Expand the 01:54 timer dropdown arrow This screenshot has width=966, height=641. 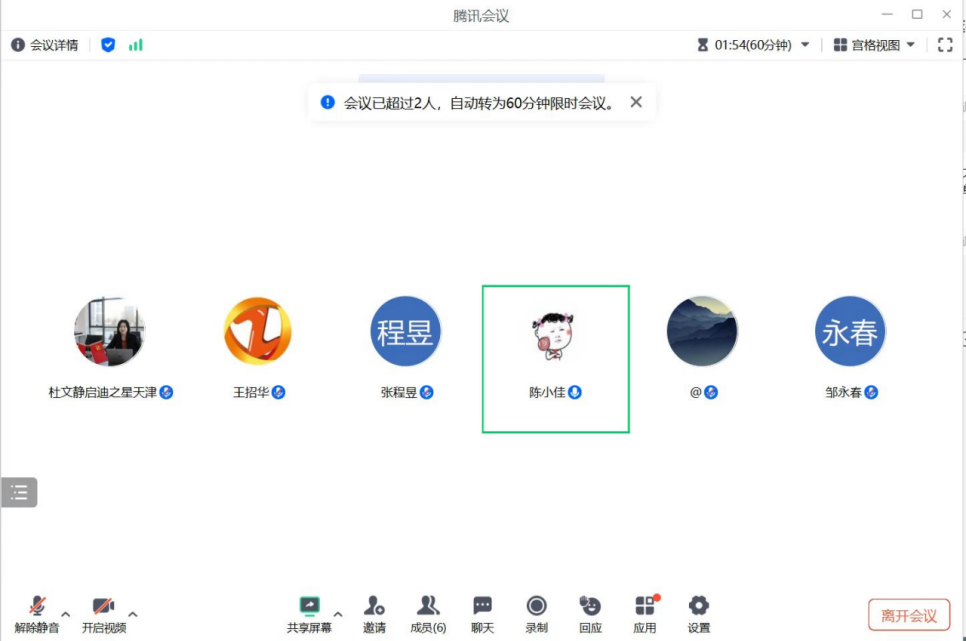(x=805, y=44)
